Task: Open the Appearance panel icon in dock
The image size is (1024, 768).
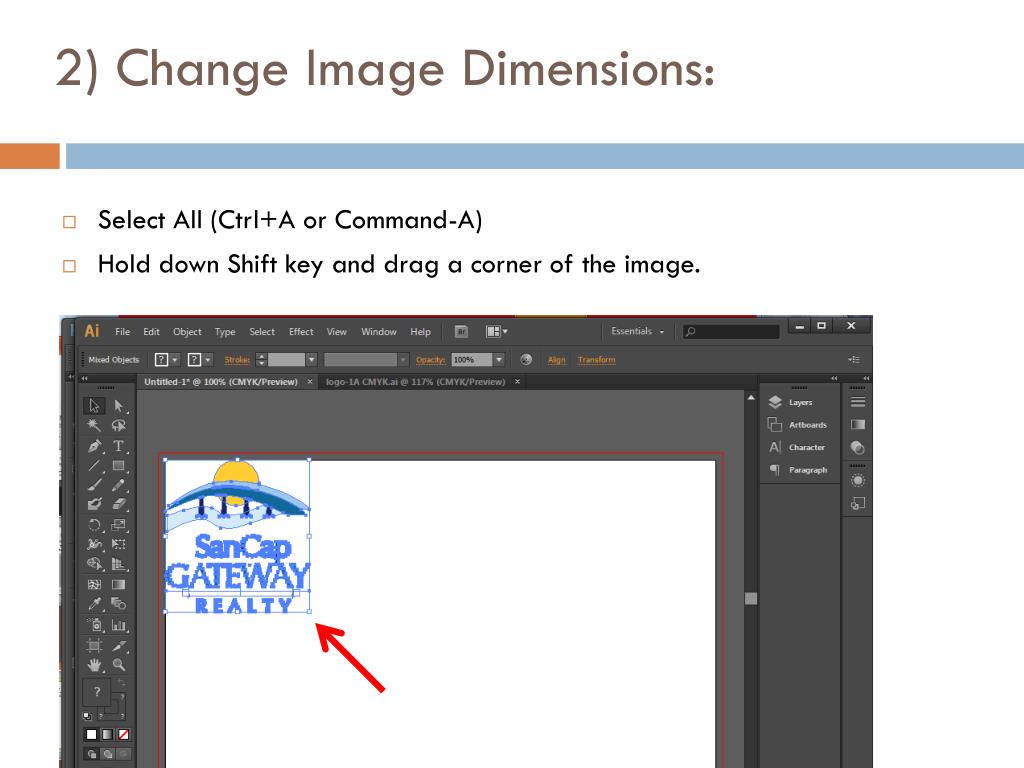Action: pyautogui.click(x=858, y=481)
